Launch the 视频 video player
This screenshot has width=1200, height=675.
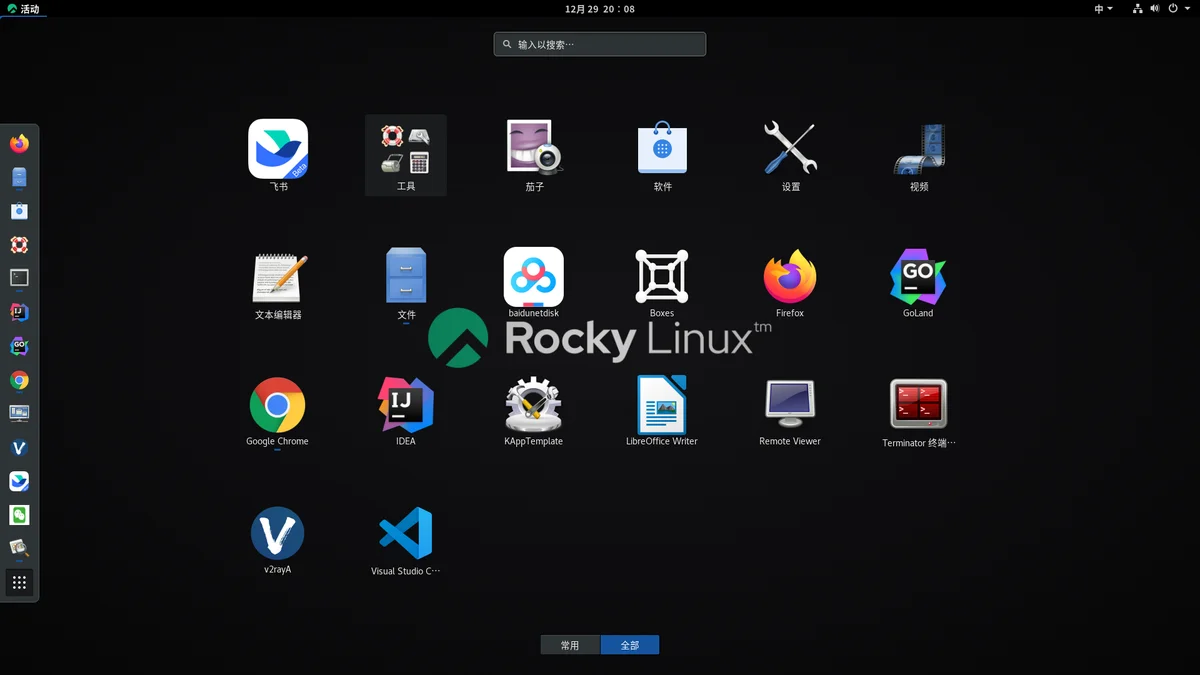(x=918, y=156)
